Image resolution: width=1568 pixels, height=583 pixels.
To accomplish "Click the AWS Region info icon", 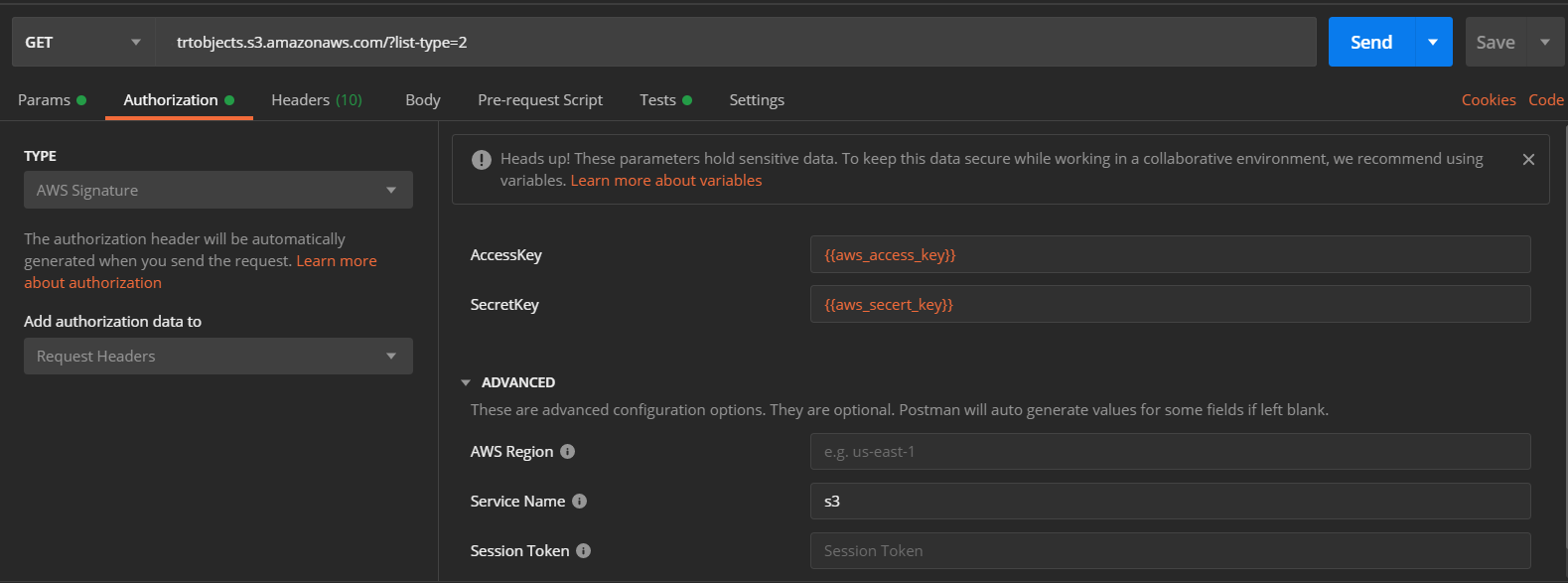I will [x=568, y=451].
